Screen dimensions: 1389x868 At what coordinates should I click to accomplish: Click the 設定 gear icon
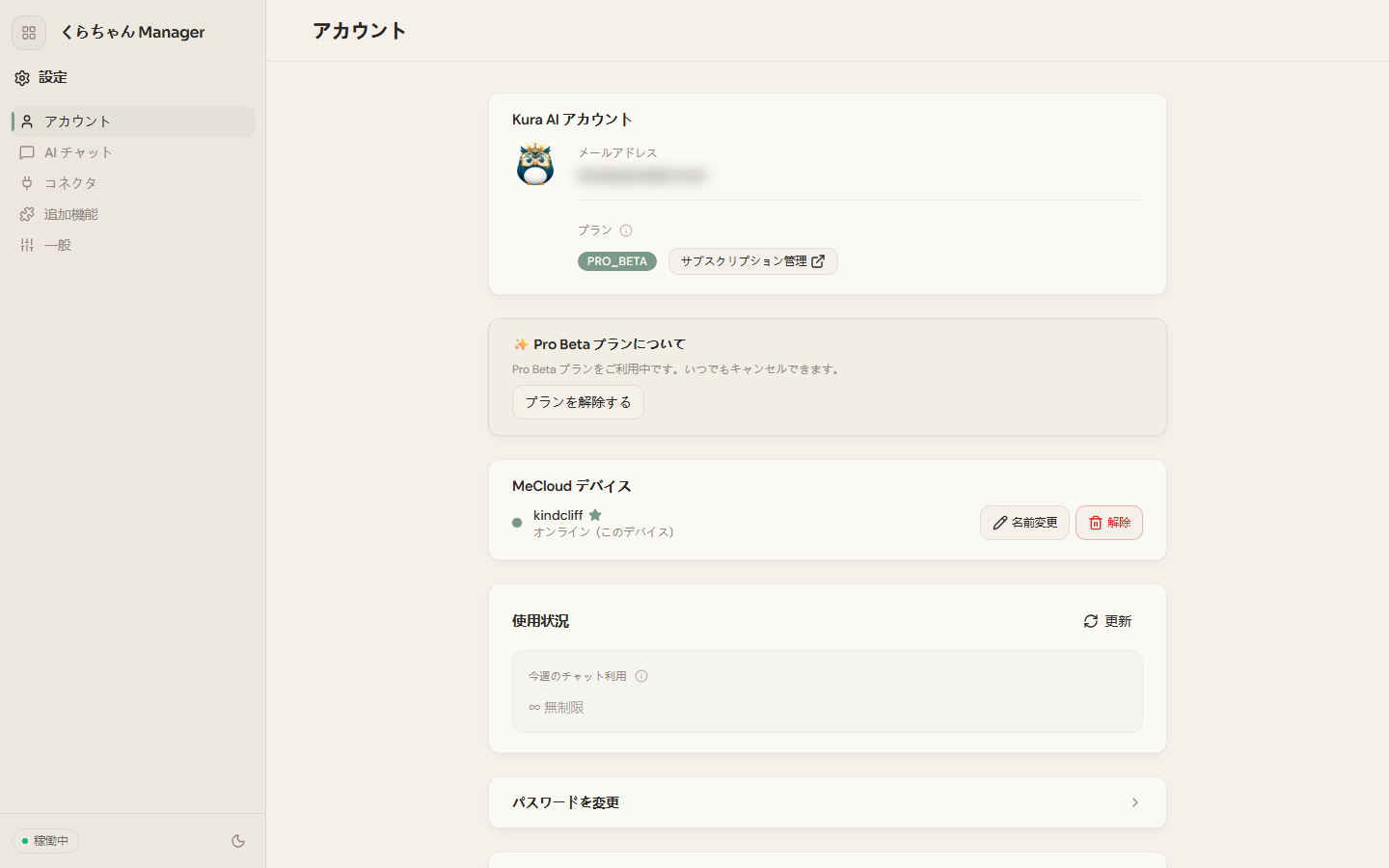pyautogui.click(x=22, y=78)
